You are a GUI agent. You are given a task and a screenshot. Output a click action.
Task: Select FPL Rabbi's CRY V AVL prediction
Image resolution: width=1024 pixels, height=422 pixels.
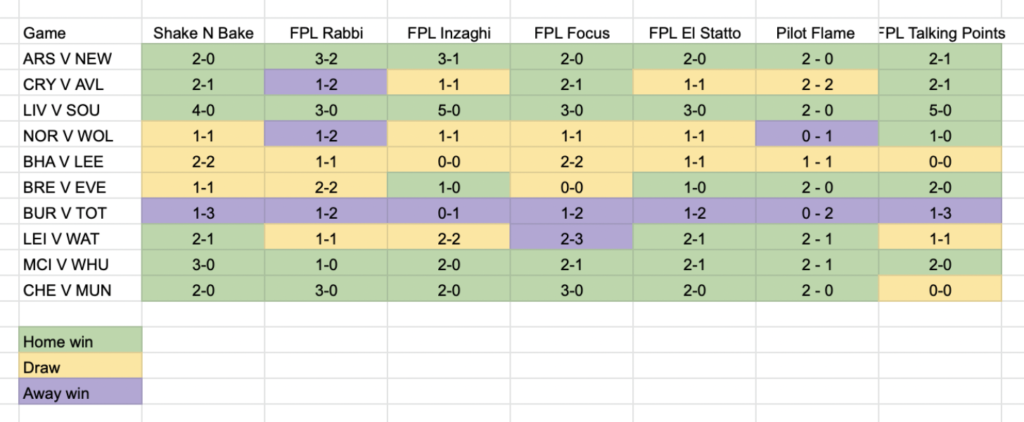[326, 84]
